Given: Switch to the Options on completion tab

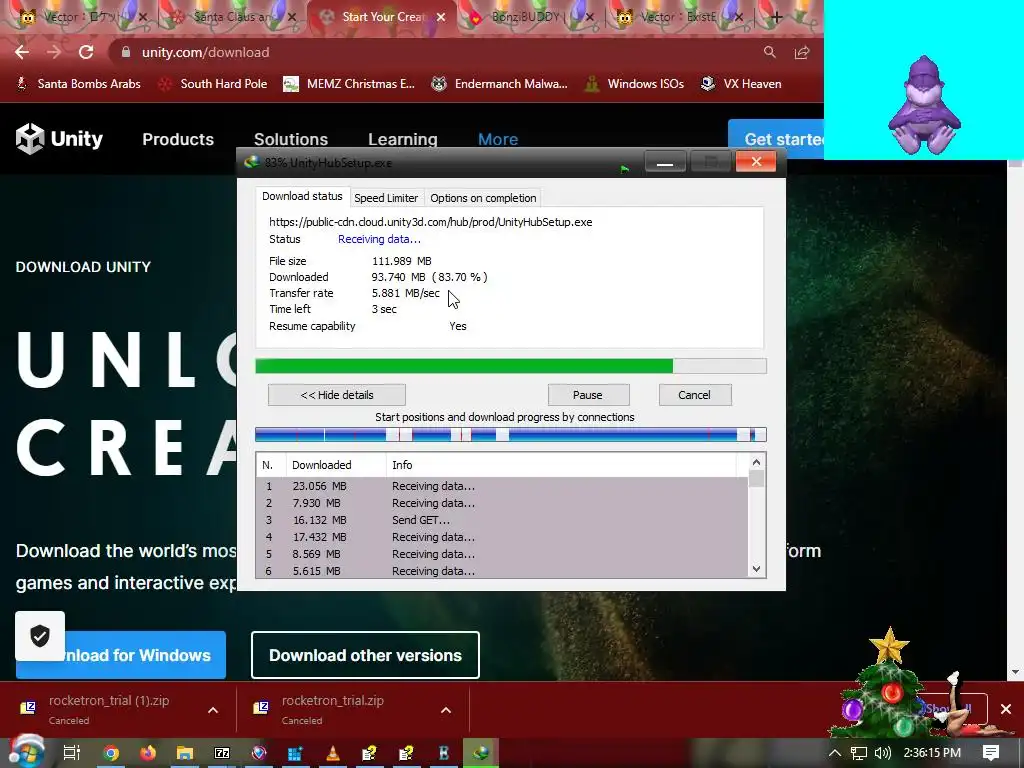Looking at the screenshot, I should [483, 198].
